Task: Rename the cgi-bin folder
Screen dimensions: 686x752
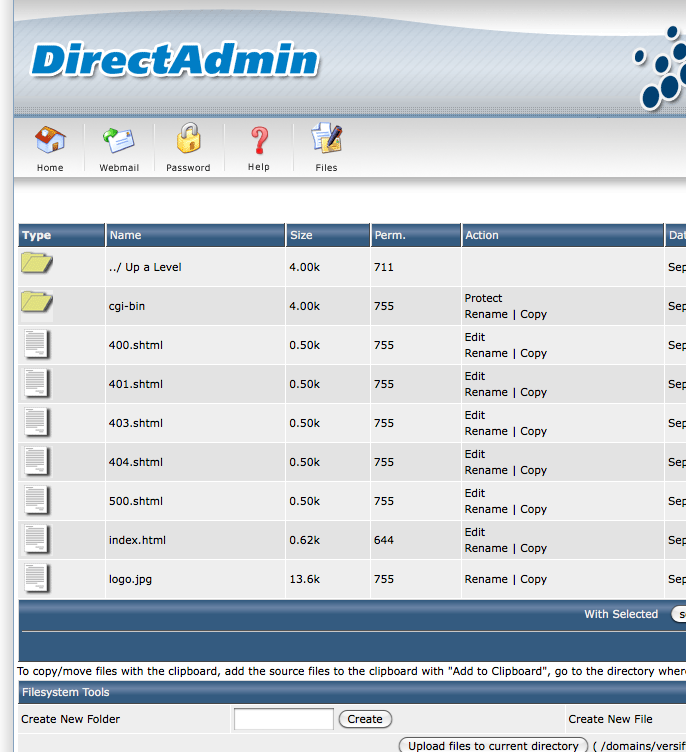Action: [x=486, y=314]
